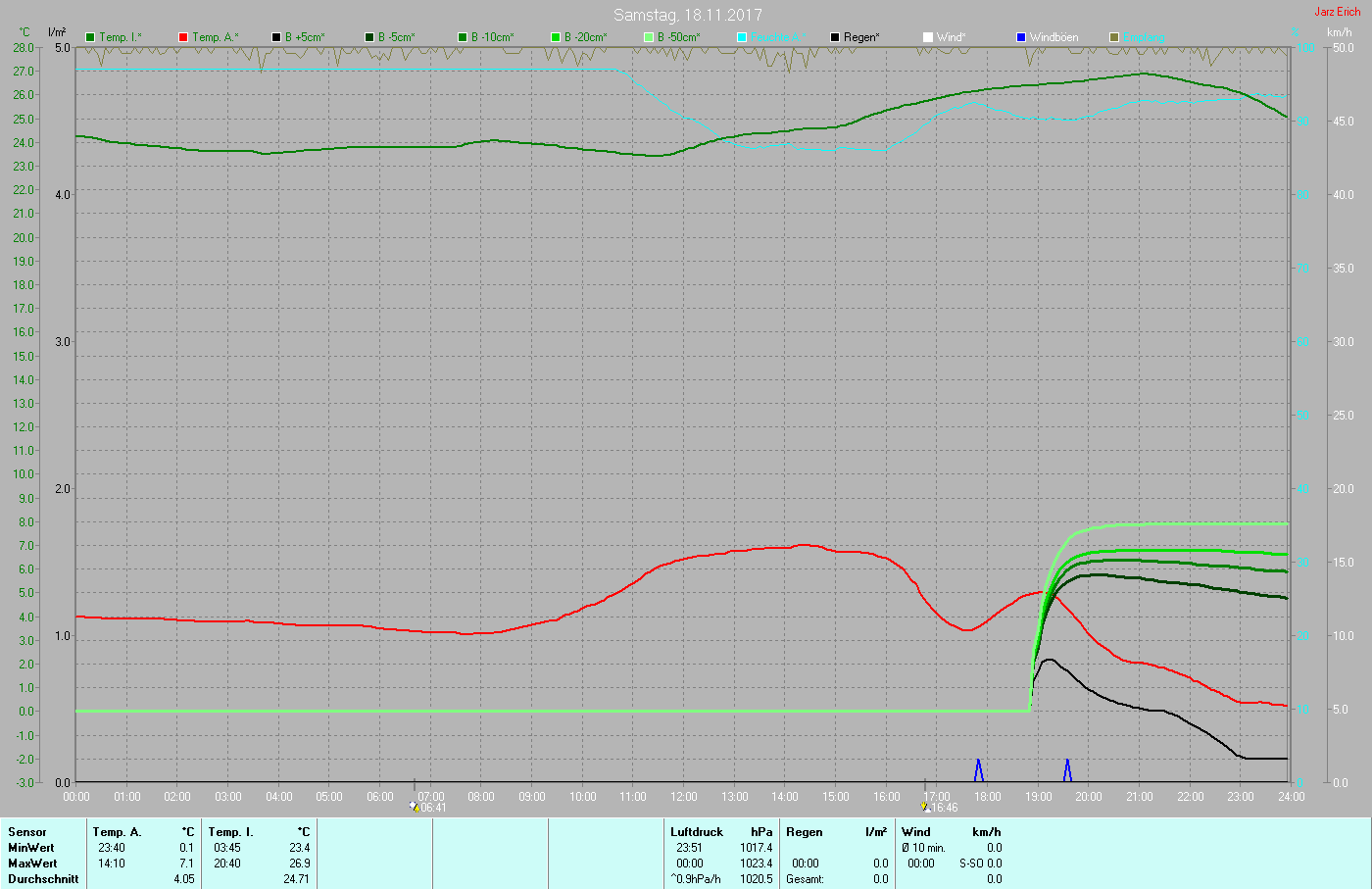Image resolution: width=1372 pixels, height=889 pixels.
Task: Click the olive legend swatch
Action: tap(1114, 37)
